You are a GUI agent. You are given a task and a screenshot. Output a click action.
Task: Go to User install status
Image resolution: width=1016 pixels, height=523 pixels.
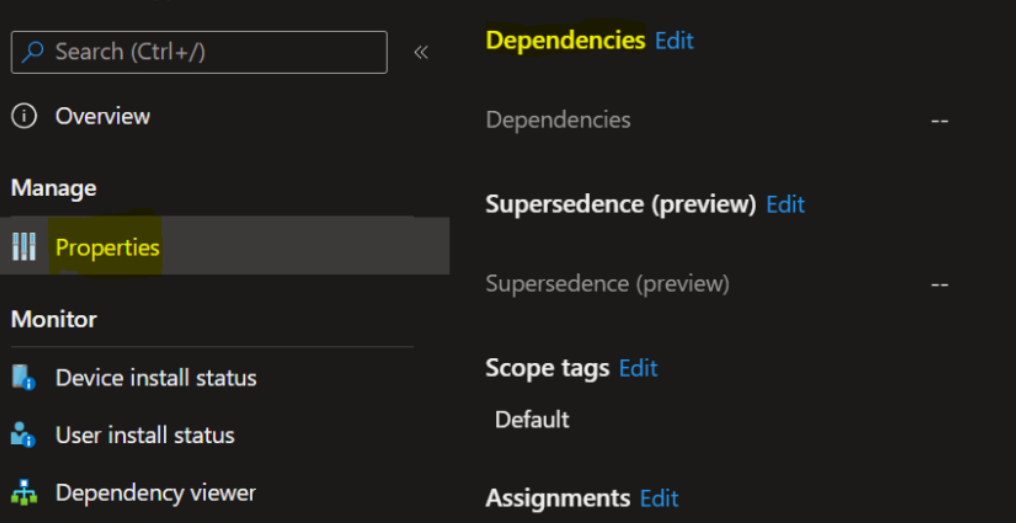click(x=145, y=435)
